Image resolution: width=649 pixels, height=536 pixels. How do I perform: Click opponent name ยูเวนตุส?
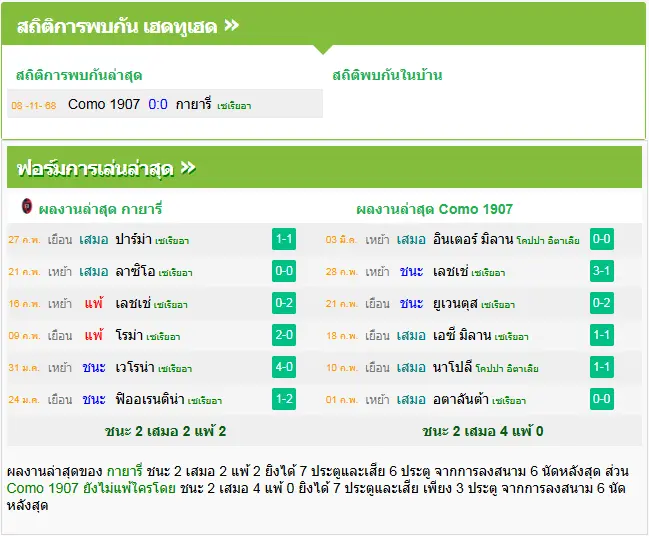point(455,303)
